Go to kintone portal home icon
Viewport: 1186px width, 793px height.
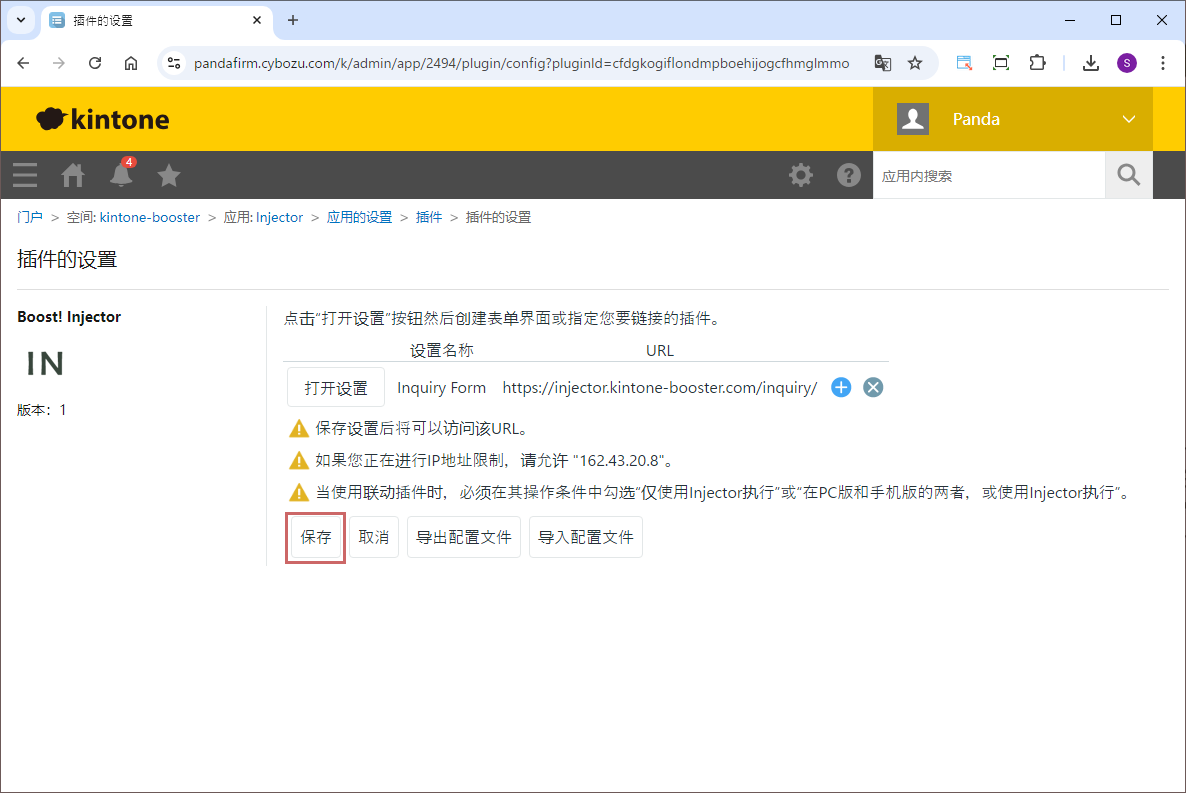pyautogui.click(x=73, y=175)
